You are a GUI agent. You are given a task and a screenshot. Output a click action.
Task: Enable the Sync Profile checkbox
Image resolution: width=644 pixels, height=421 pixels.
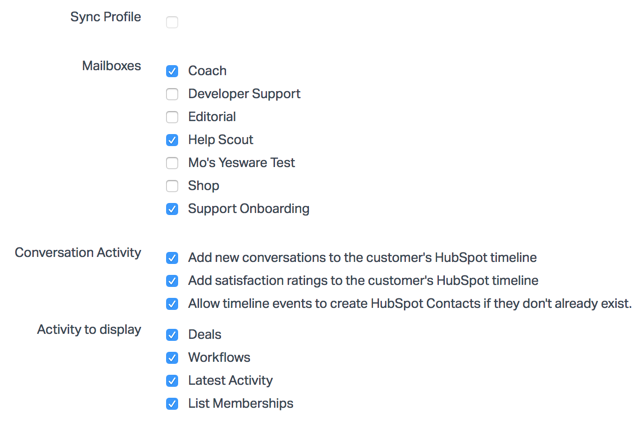(172, 22)
